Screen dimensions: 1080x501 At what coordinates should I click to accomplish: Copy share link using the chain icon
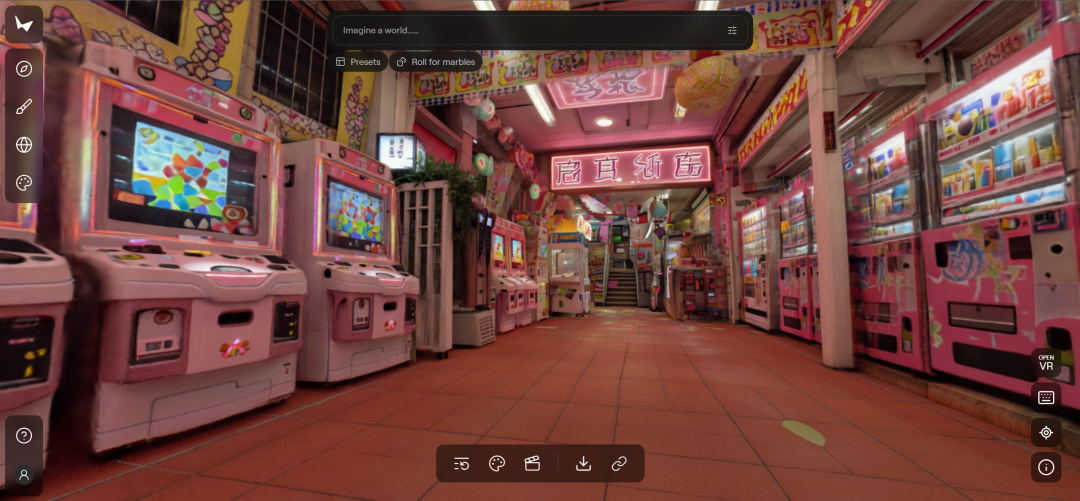619,464
